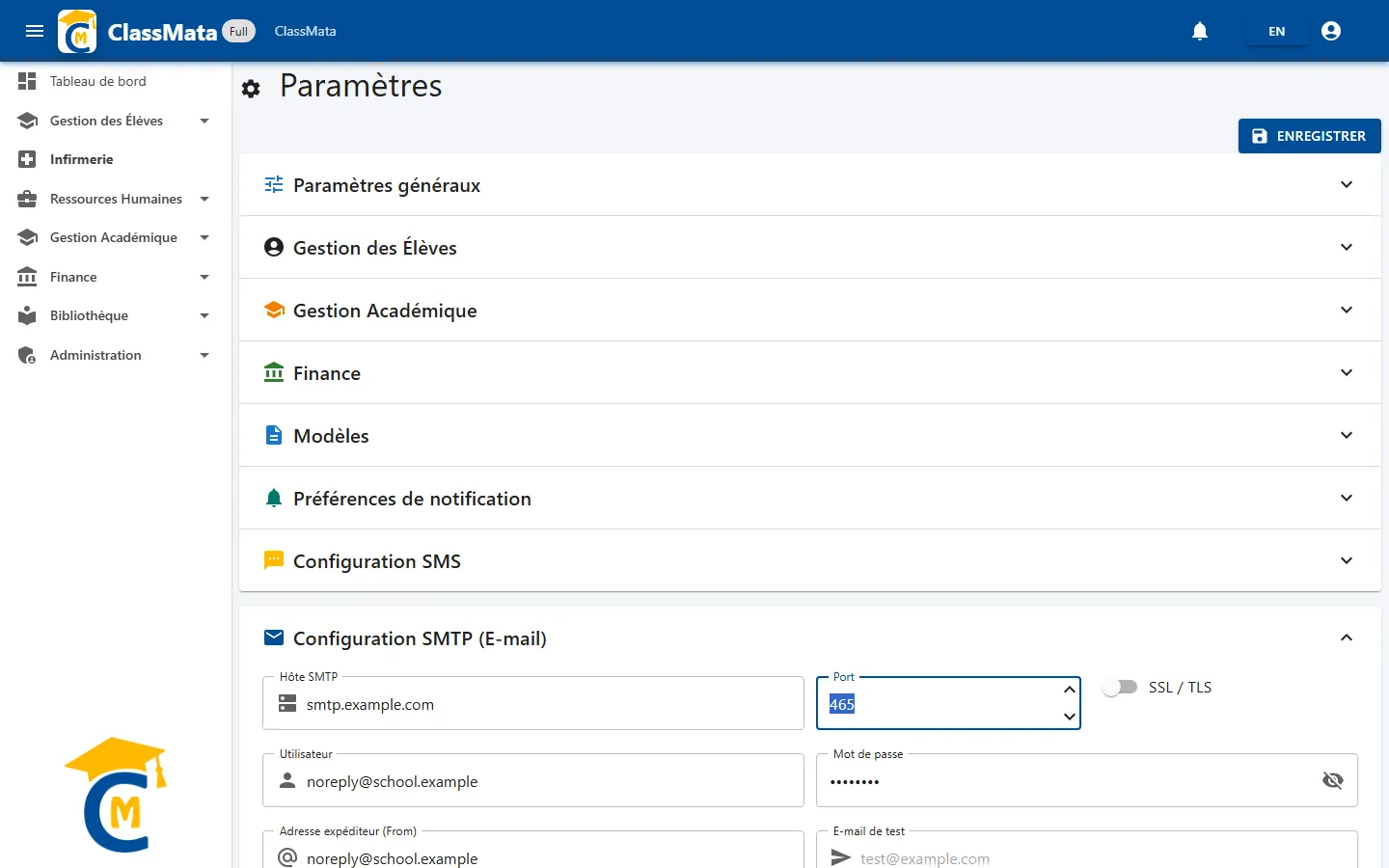
Task: Decrease the Port value with down arrow
Action: point(1069,717)
